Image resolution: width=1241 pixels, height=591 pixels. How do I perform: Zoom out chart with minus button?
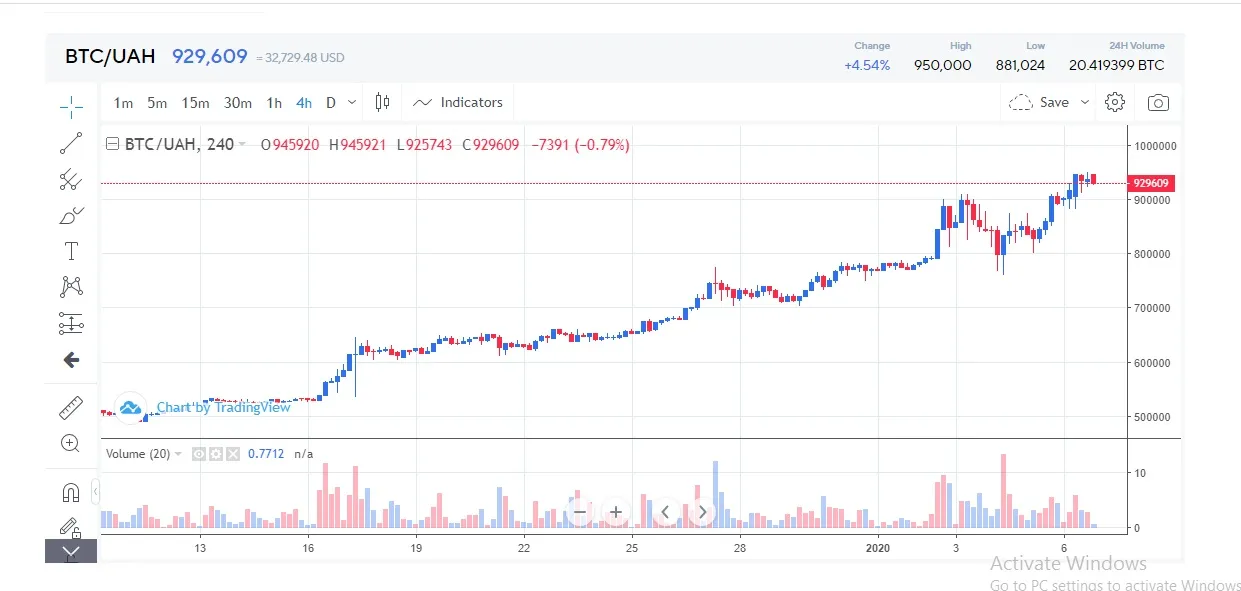point(579,512)
